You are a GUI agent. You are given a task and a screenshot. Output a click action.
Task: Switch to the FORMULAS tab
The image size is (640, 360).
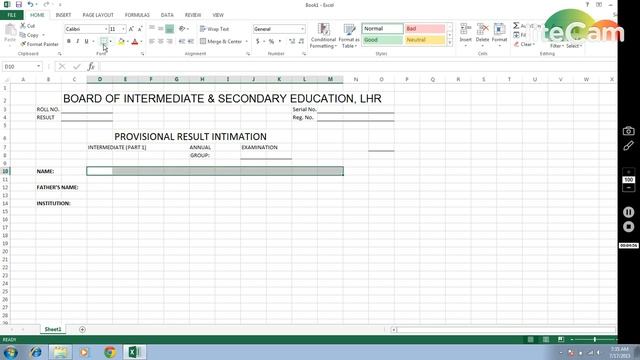(137, 15)
